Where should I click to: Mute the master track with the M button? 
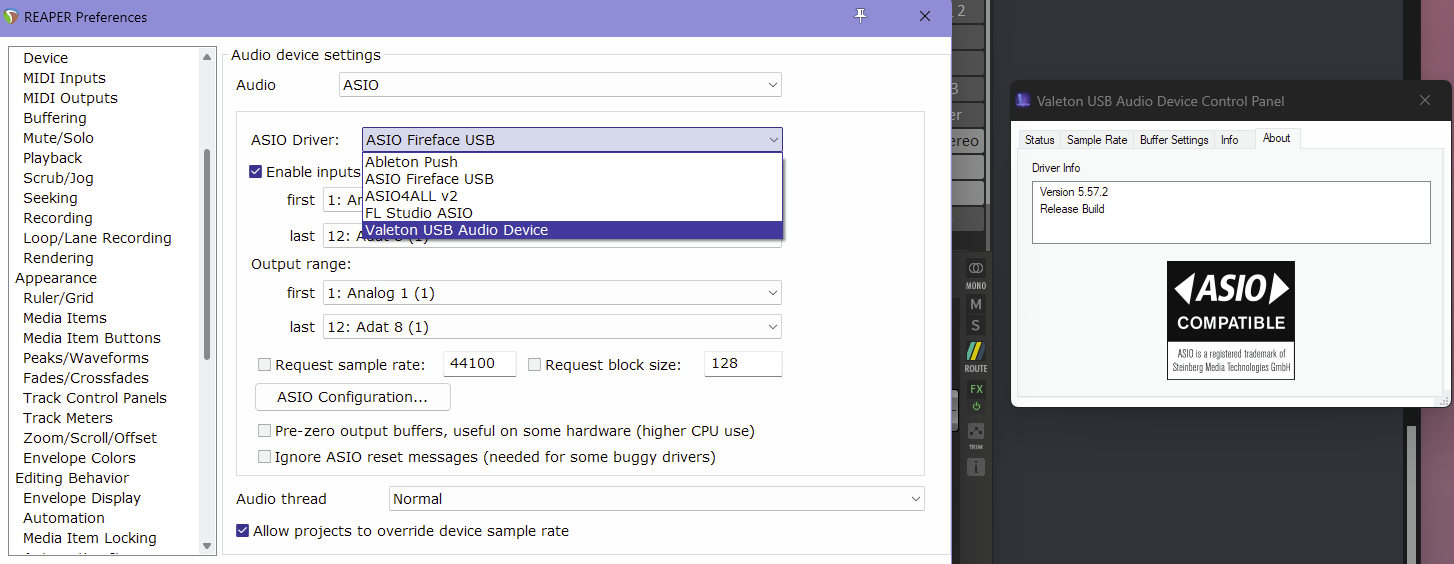click(x=976, y=304)
